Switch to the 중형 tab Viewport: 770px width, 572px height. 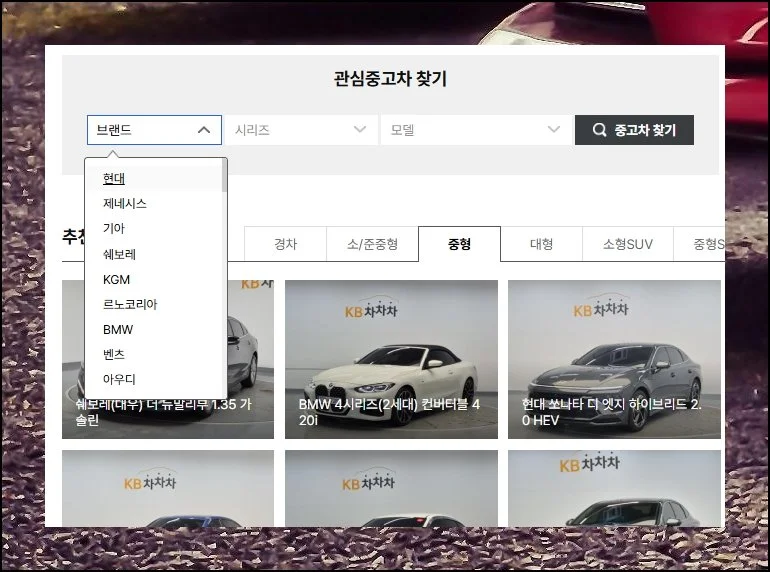(459, 244)
